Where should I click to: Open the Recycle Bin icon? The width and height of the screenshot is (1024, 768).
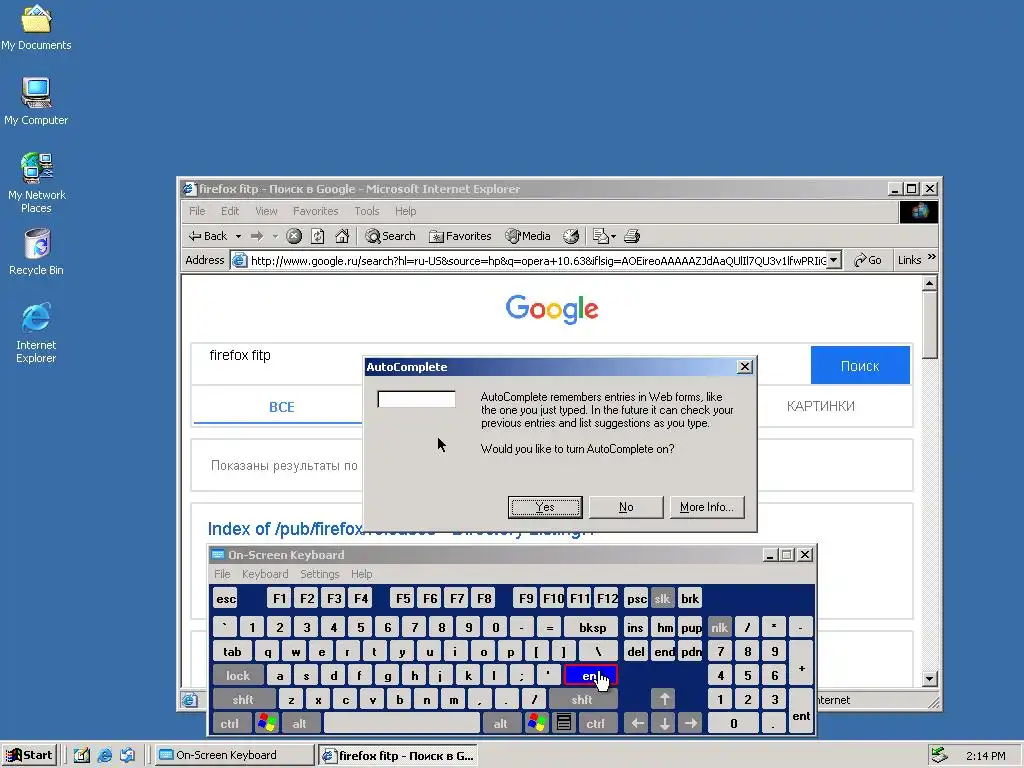coord(37,252)
